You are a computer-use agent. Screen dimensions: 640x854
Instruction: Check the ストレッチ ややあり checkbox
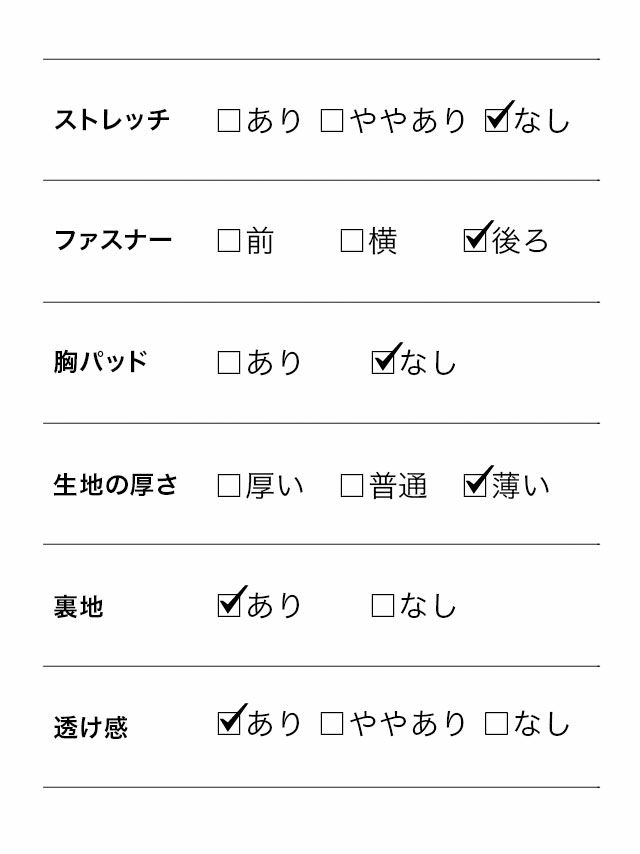pos(332,121)
